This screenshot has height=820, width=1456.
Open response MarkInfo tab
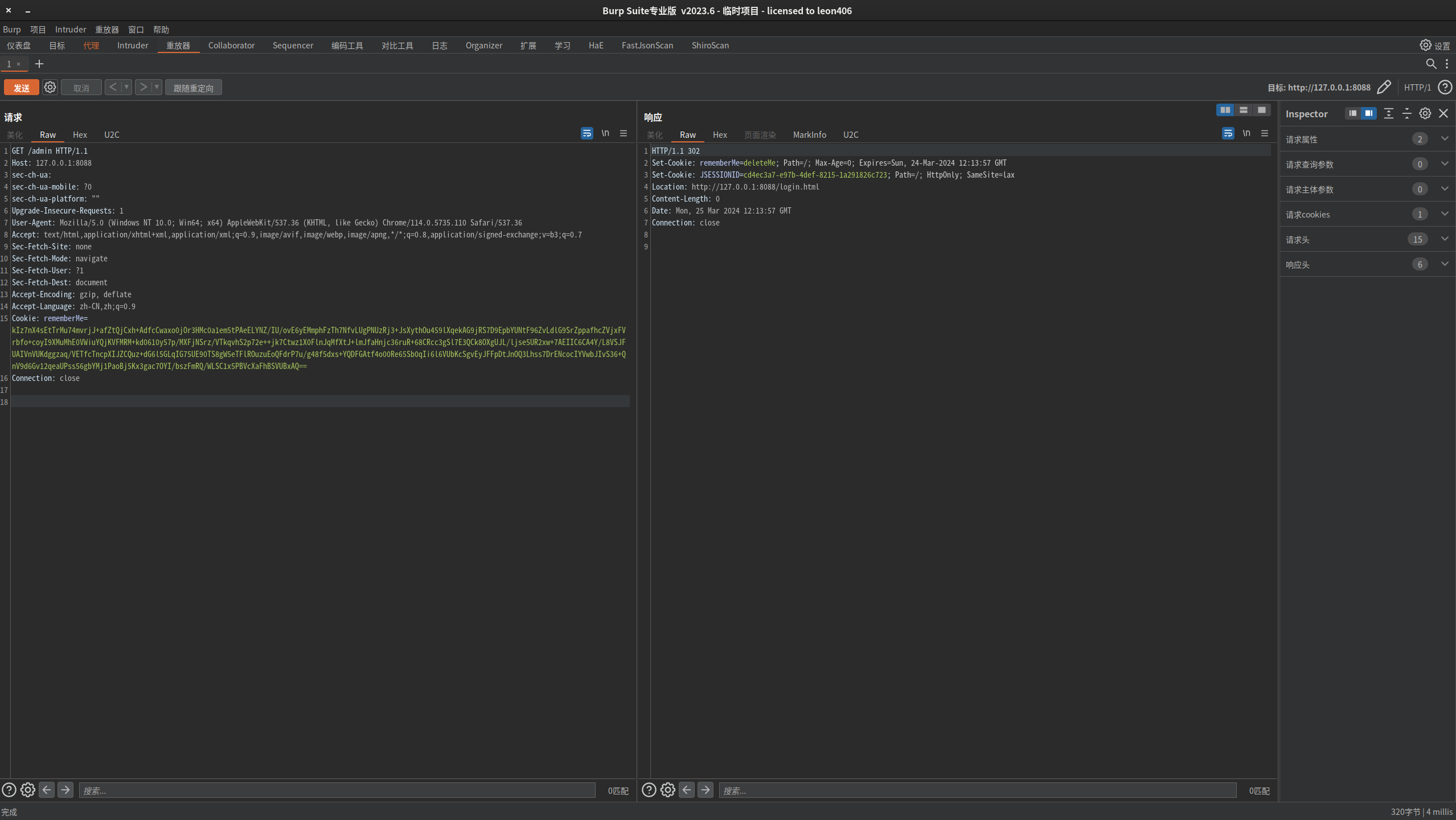pyautogui.click(x=809, y=135)
